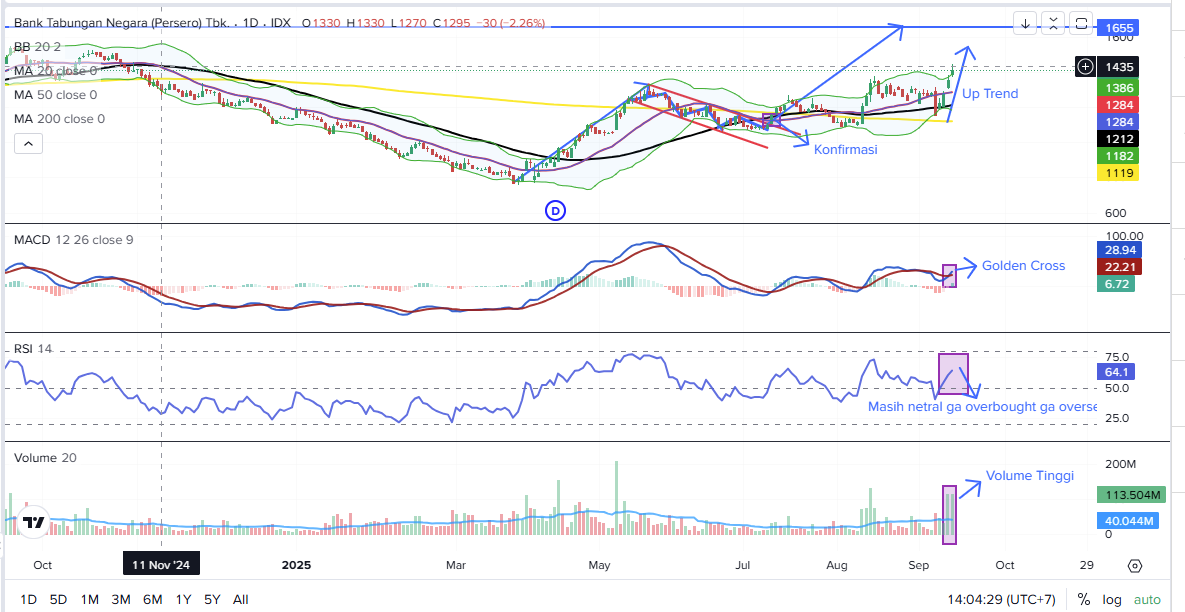
Task: Open timezone menu at 14:04:29 (UTC+7)
Action: tap(1001, 600)
